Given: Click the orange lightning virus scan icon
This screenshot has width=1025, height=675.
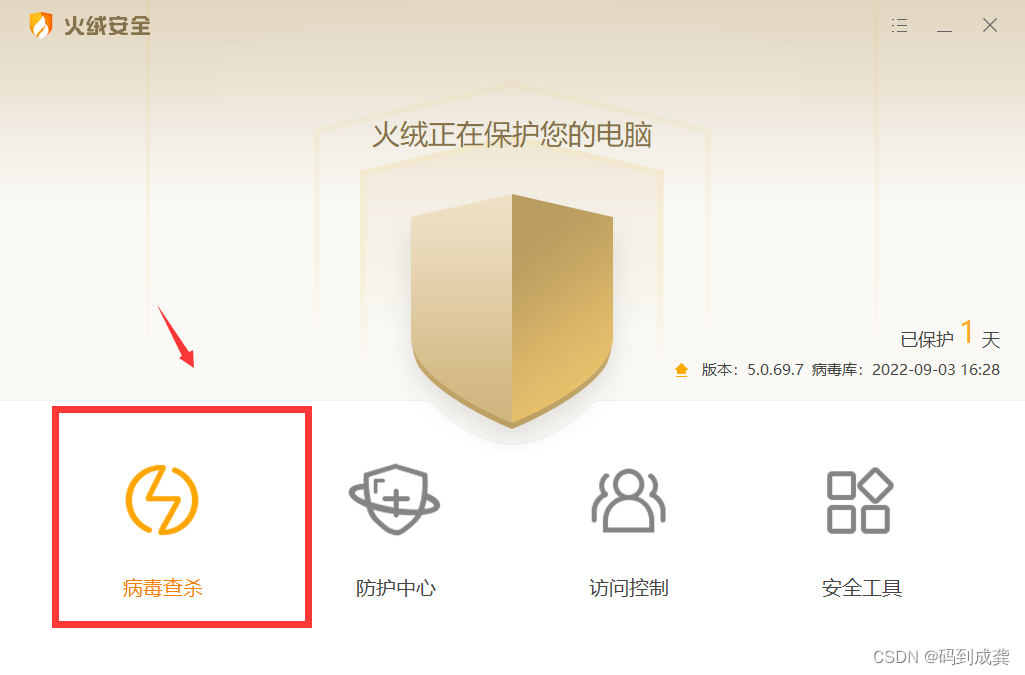Looking at the screenshot, I should click(x=162, y=500).
